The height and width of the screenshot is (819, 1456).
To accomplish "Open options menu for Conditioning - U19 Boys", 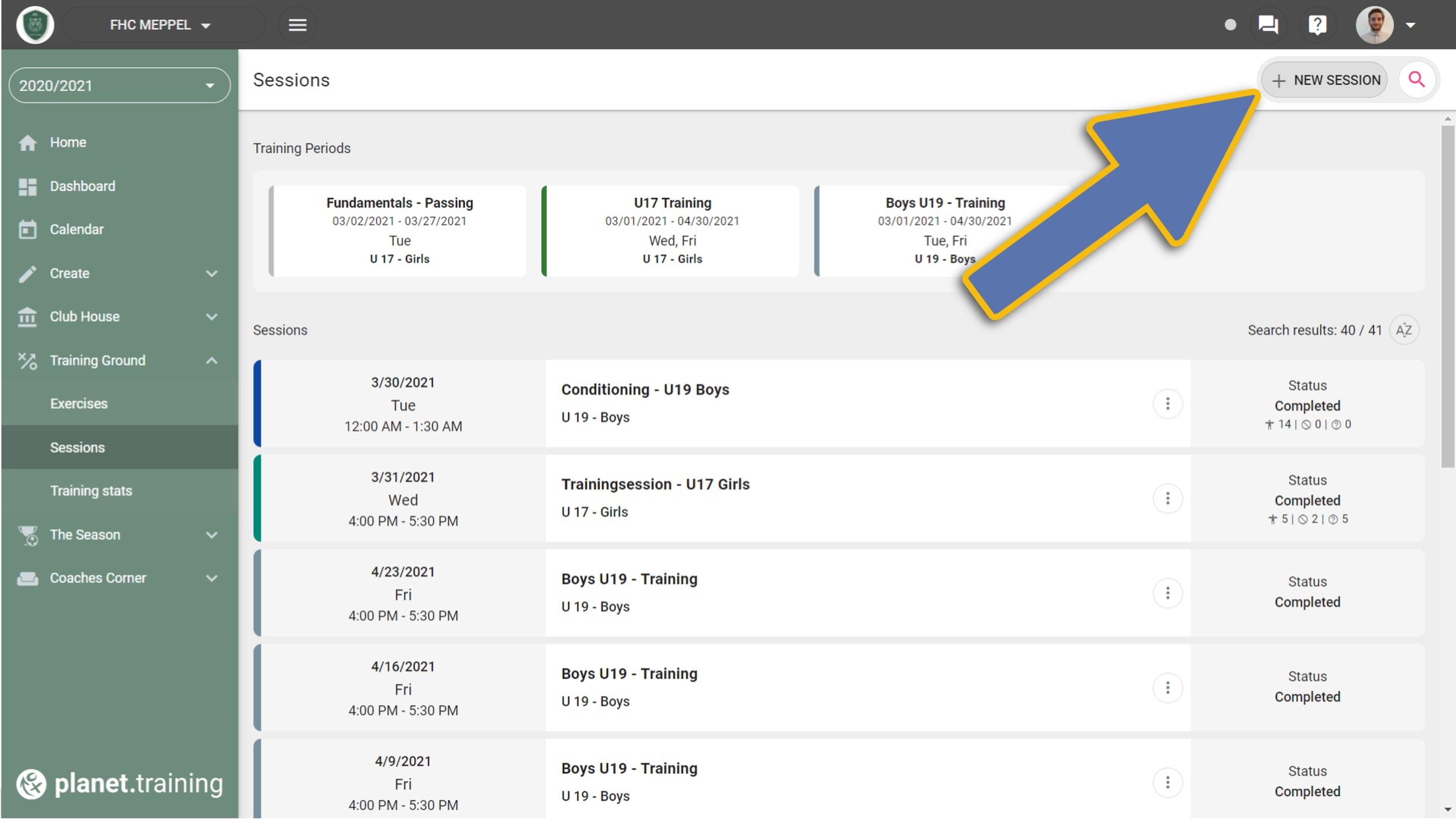I will [x=1168, y=404].
